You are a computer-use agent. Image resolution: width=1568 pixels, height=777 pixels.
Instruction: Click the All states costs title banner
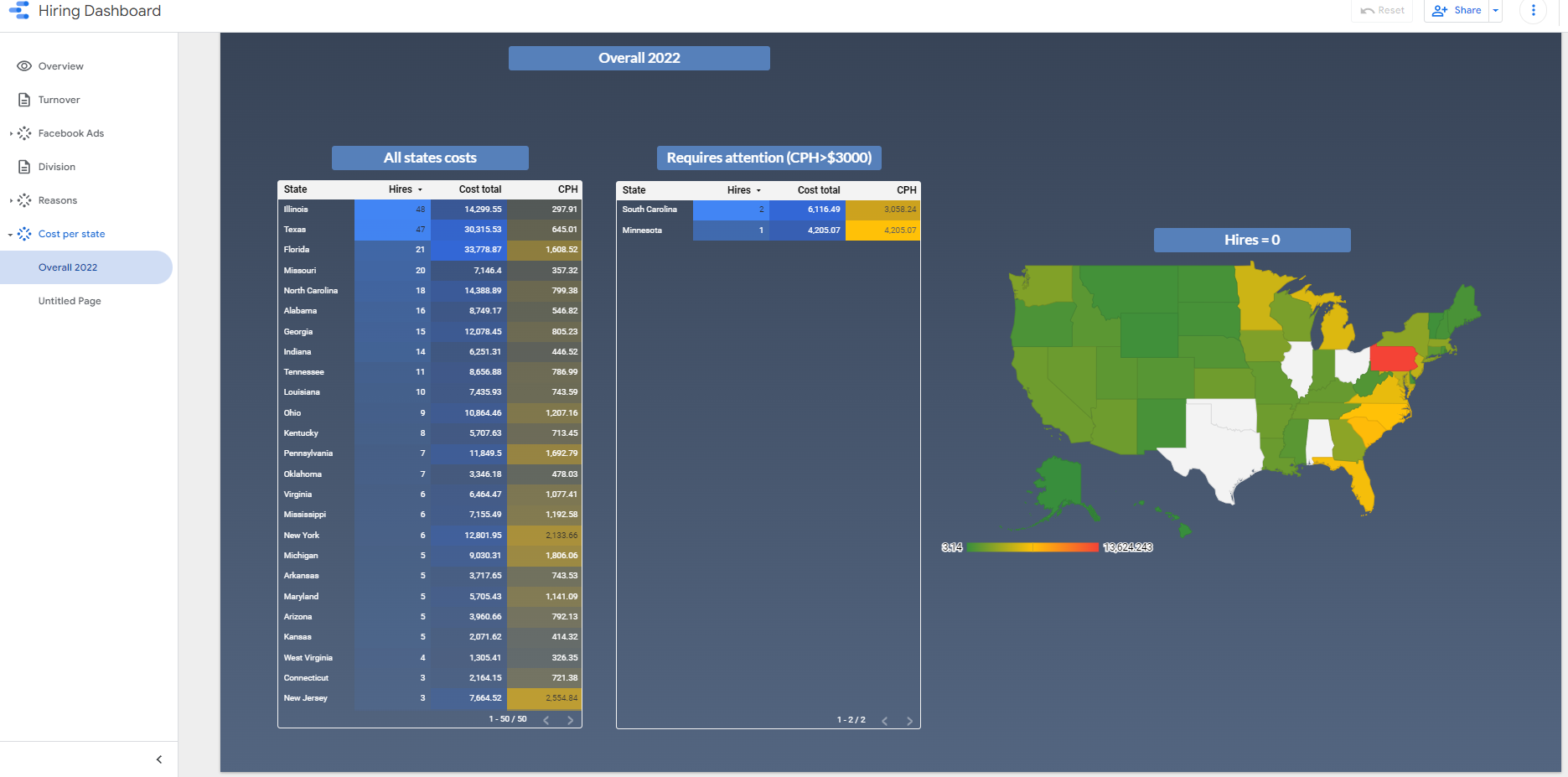(430, 158)
